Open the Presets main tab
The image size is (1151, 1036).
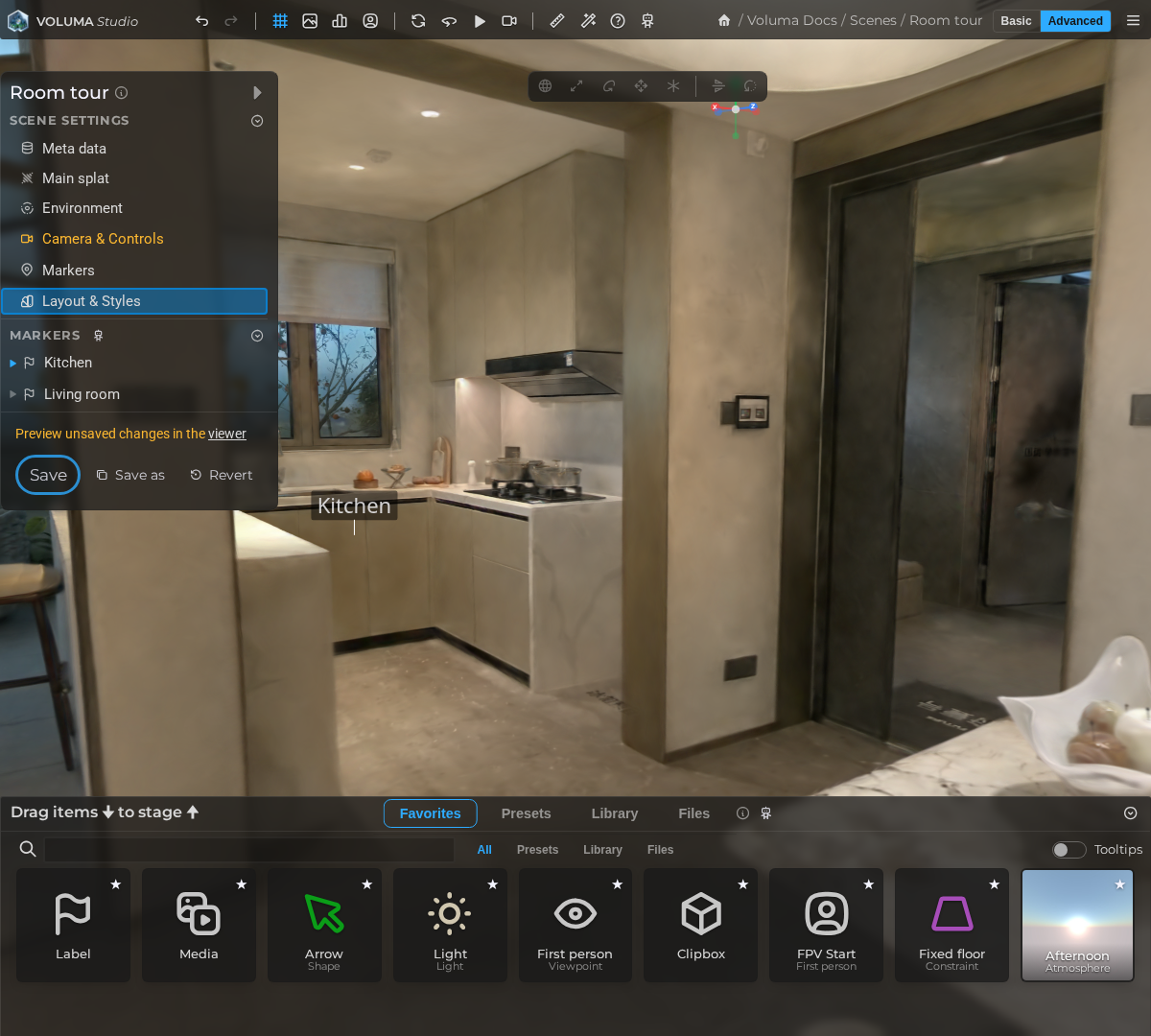point(526,813)
